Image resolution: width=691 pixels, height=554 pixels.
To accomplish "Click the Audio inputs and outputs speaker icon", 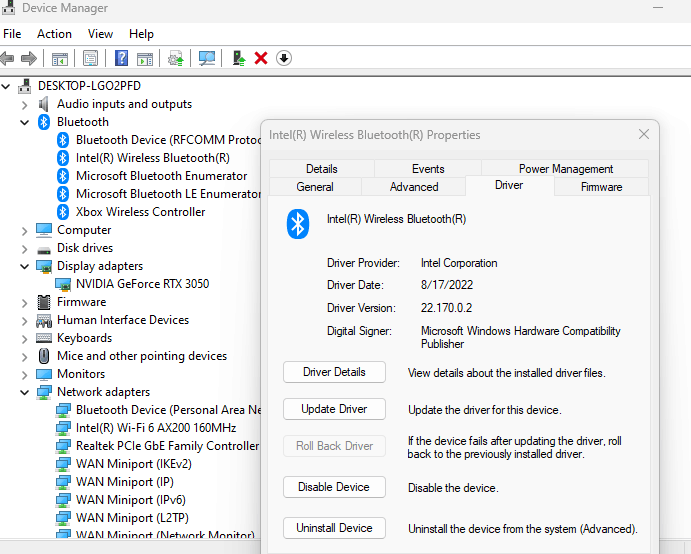I will coord(43,104).
